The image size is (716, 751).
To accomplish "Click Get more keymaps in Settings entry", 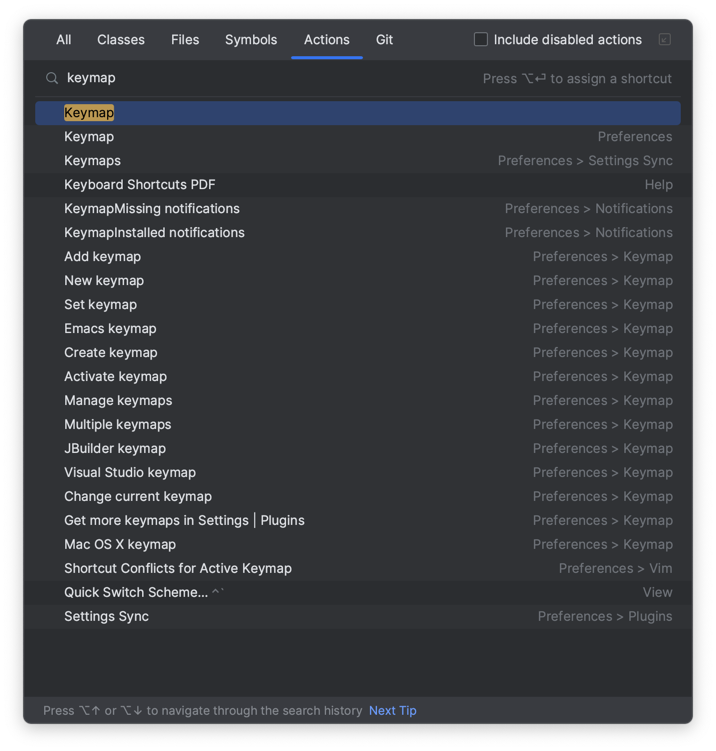I will tap(358, 521).
